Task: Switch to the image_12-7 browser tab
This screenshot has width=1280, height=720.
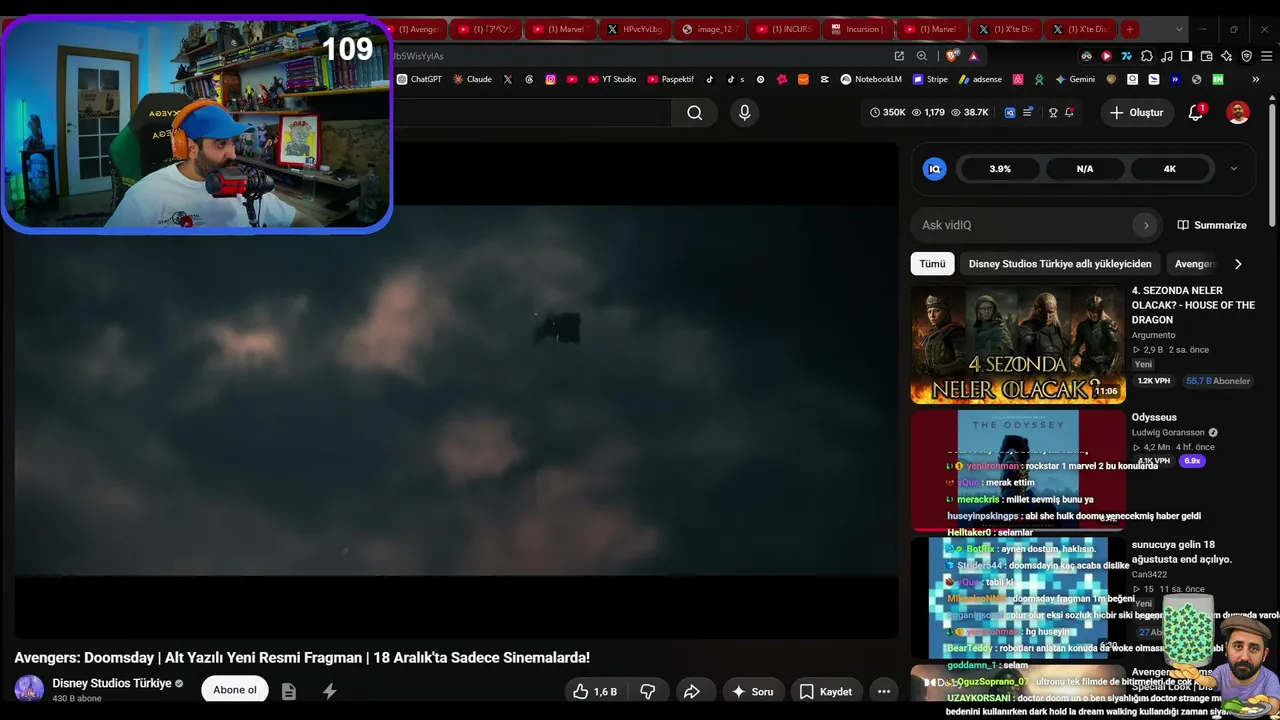Action: pos(708,29)
